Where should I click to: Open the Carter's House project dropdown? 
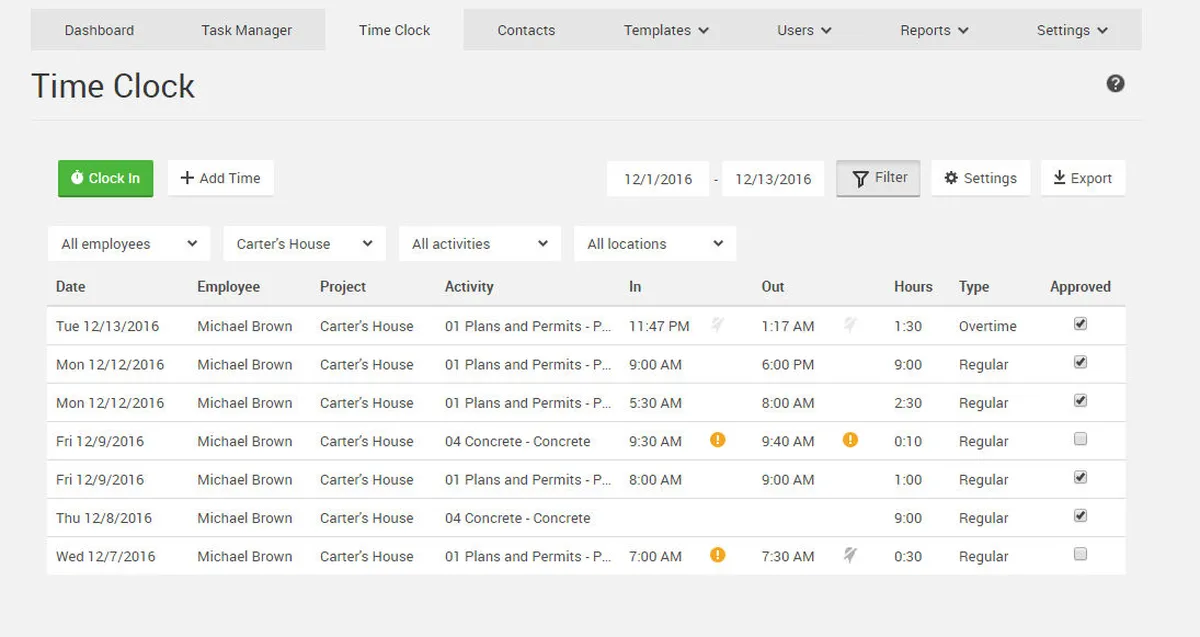click(305, 244)
